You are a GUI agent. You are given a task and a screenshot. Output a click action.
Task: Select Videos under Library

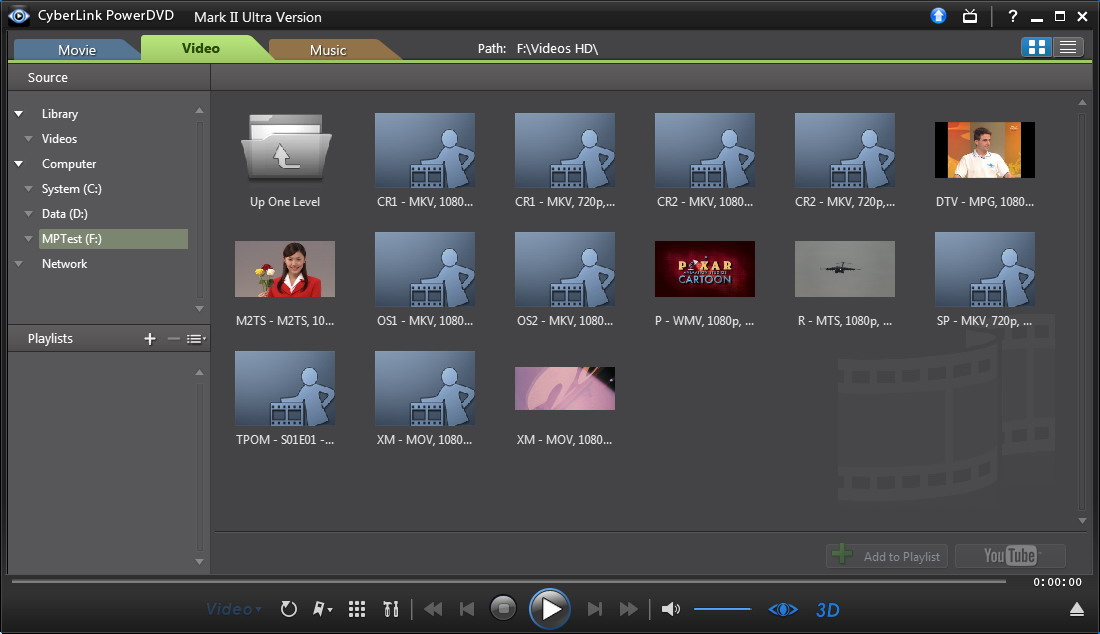tap(59, 139)
